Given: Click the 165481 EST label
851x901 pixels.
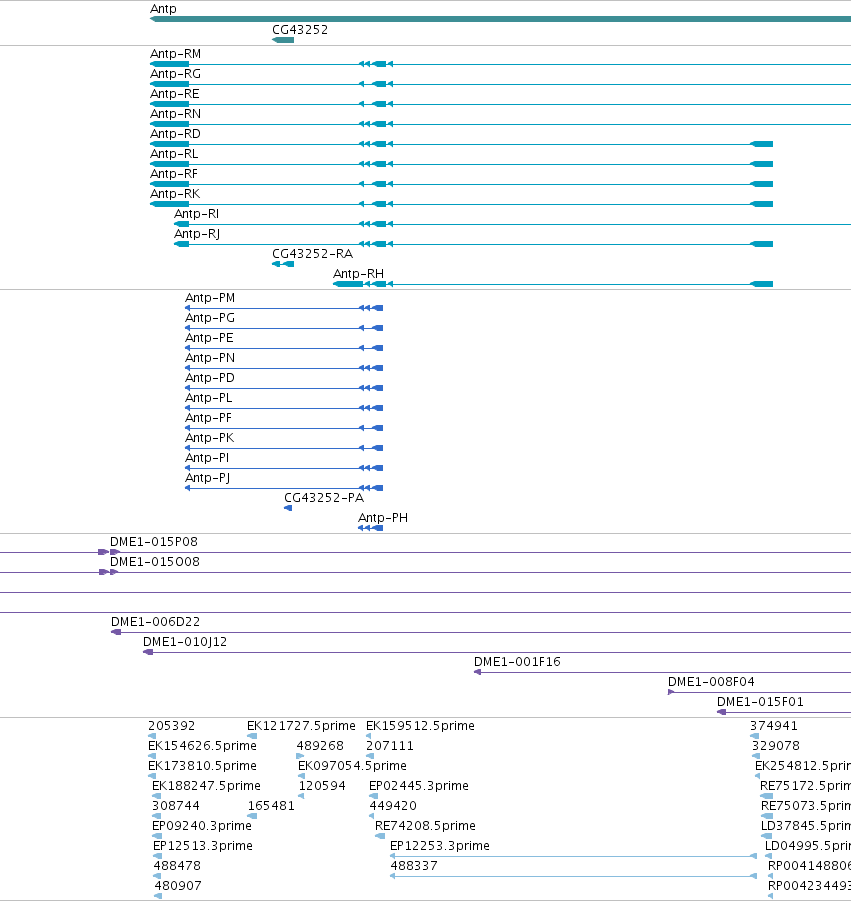Looking at the screenshot, I should point(271,806).
